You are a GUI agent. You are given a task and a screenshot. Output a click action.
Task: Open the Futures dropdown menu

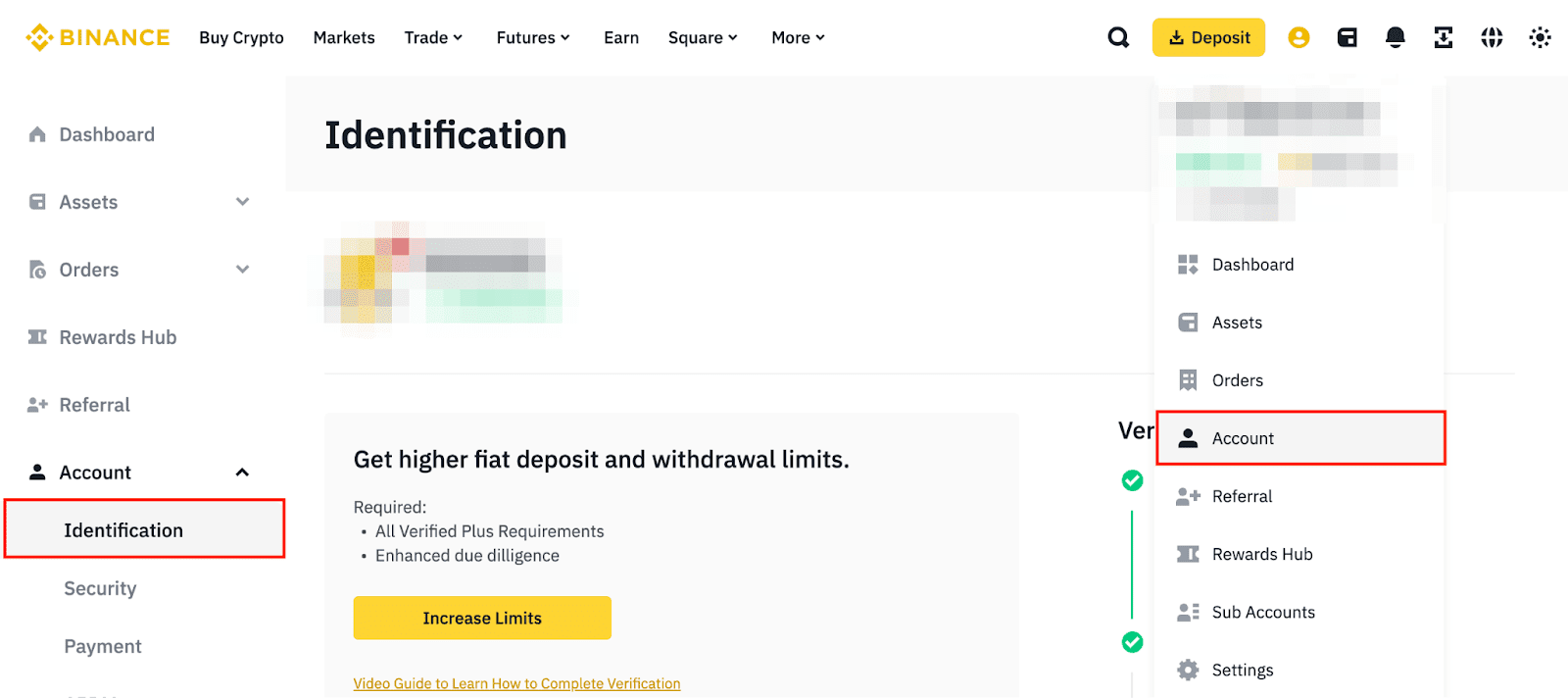pos(532,37)
